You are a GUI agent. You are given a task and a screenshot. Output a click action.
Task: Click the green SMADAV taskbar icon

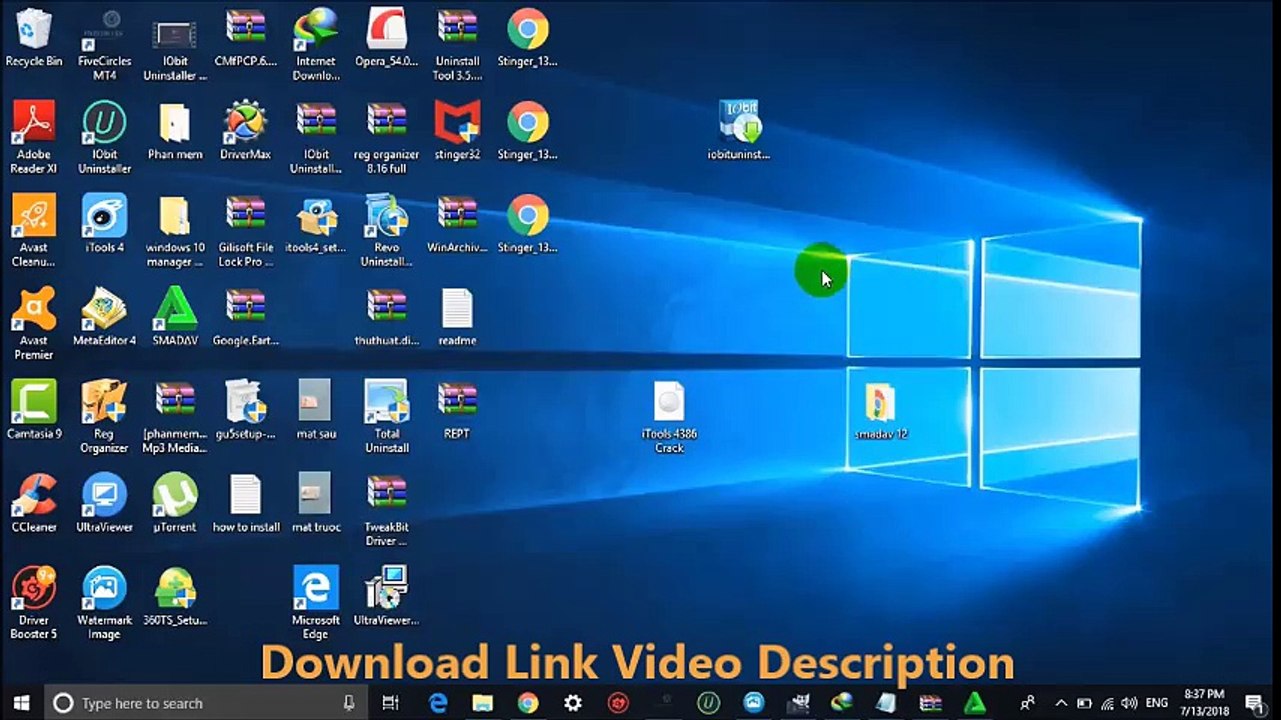click(x=975, y=703)
